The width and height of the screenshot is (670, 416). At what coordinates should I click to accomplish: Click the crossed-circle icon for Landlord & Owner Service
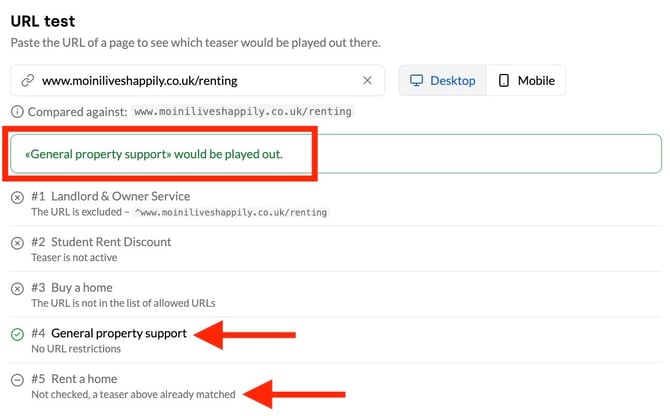click(x=17, y=198)
